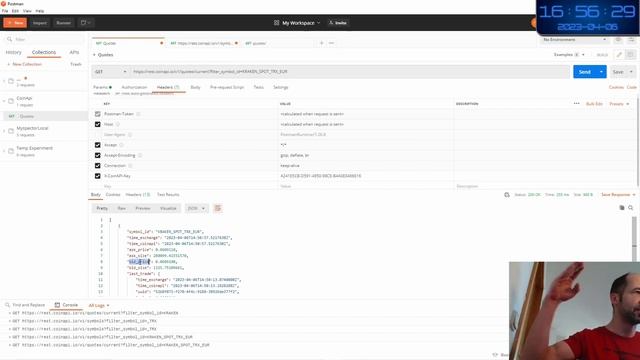Toggle the X-CoinAPI-Key header checkbox
The height and width of the screenshot is (360, 640).
point(98,176)
